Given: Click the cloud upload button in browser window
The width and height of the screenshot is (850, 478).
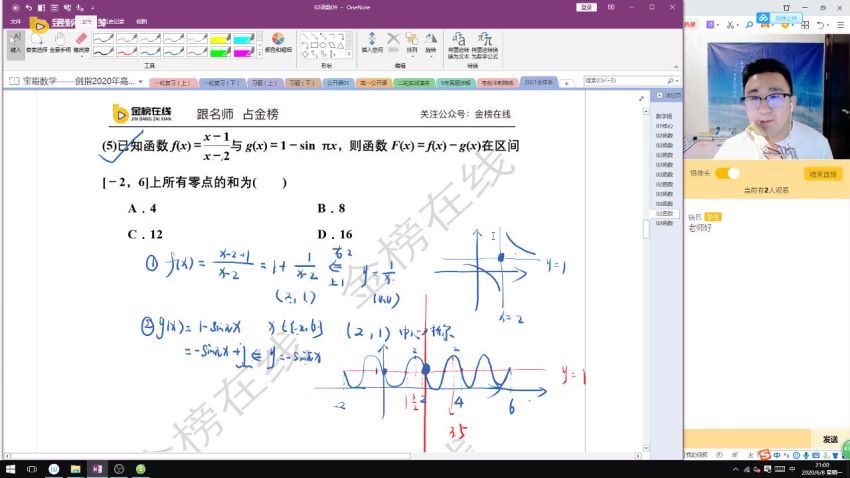Looking at the screenshot, I should (x=778, y=18).
